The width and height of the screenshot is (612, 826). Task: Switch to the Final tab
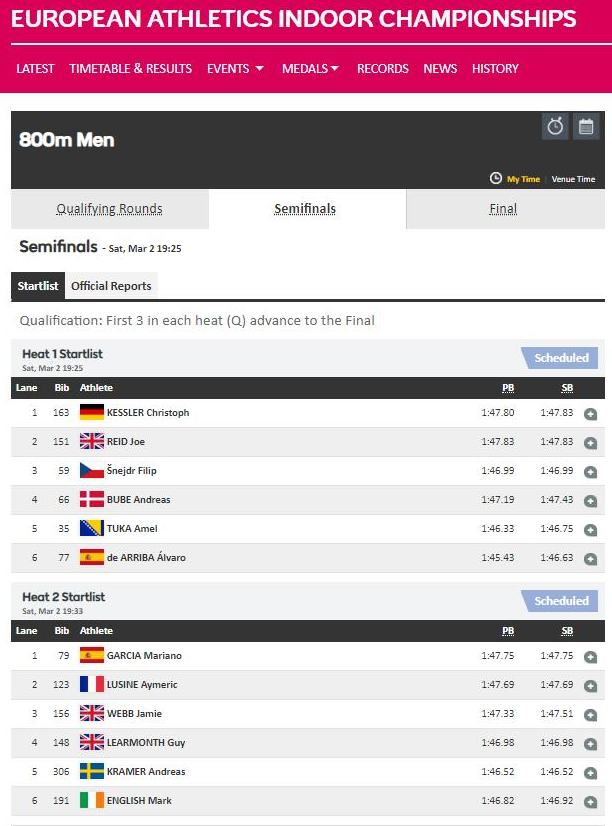(503, 209)
